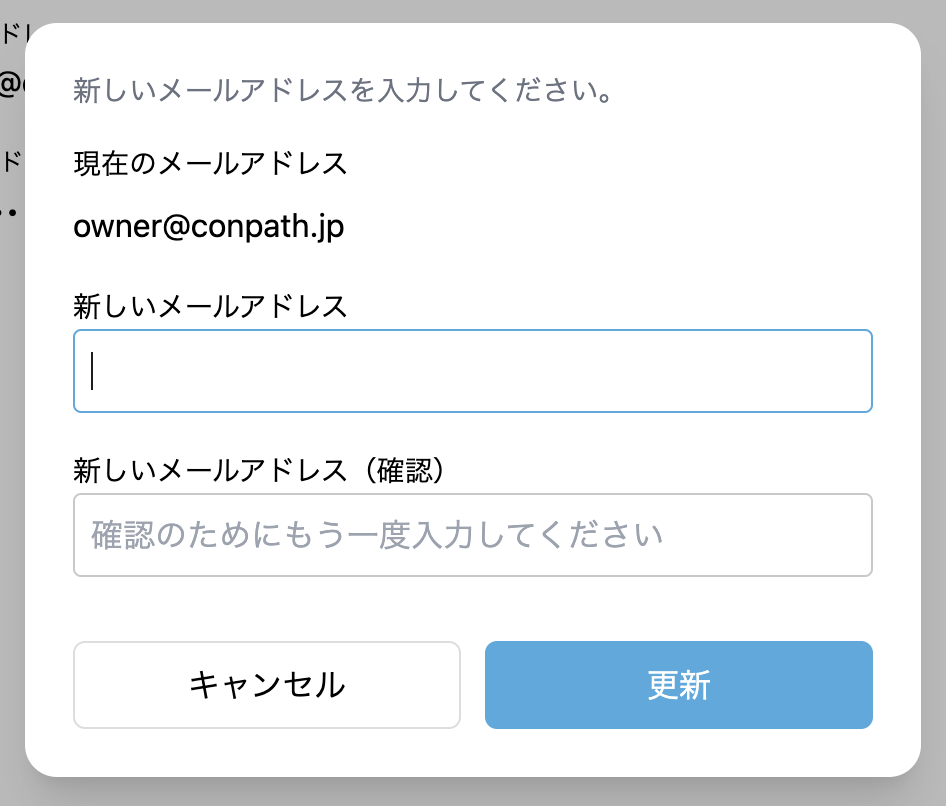Click empty white space right of owner@conpath.jp
Viewport: 946px width, 806px height.
[x=600, y=227]
